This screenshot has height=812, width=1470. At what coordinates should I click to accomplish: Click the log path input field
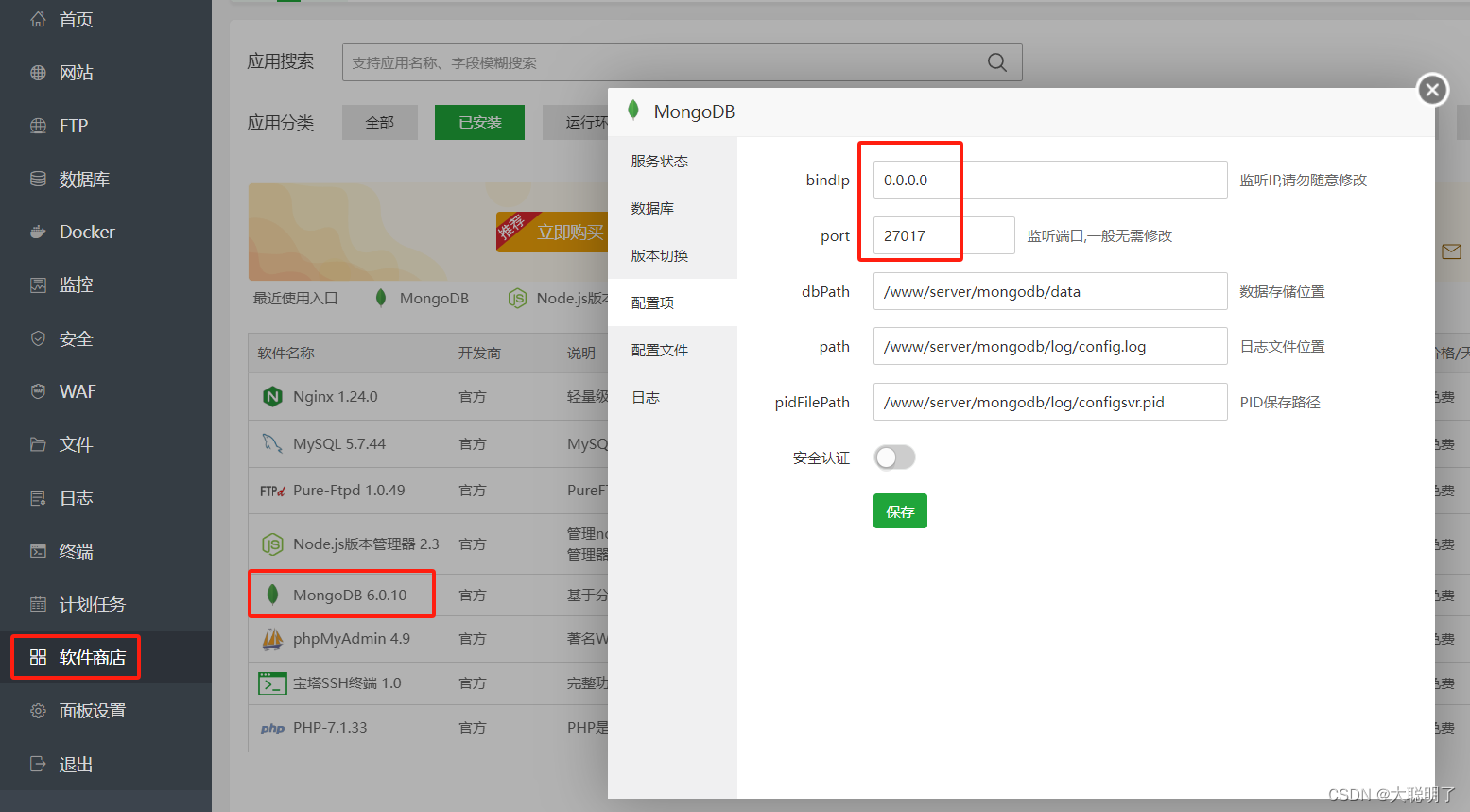1050,346
